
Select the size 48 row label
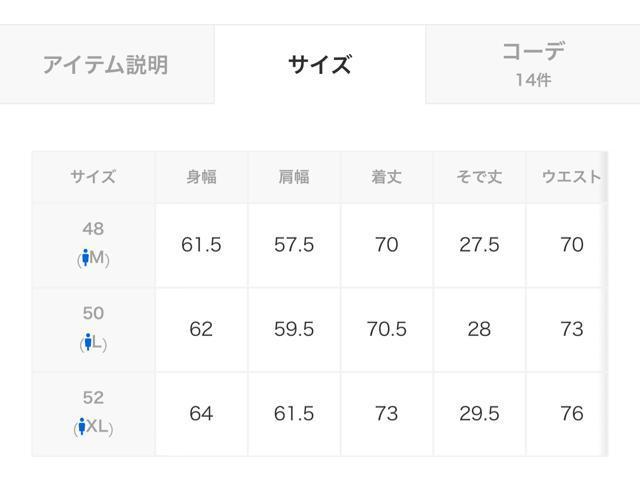[93, 229]
